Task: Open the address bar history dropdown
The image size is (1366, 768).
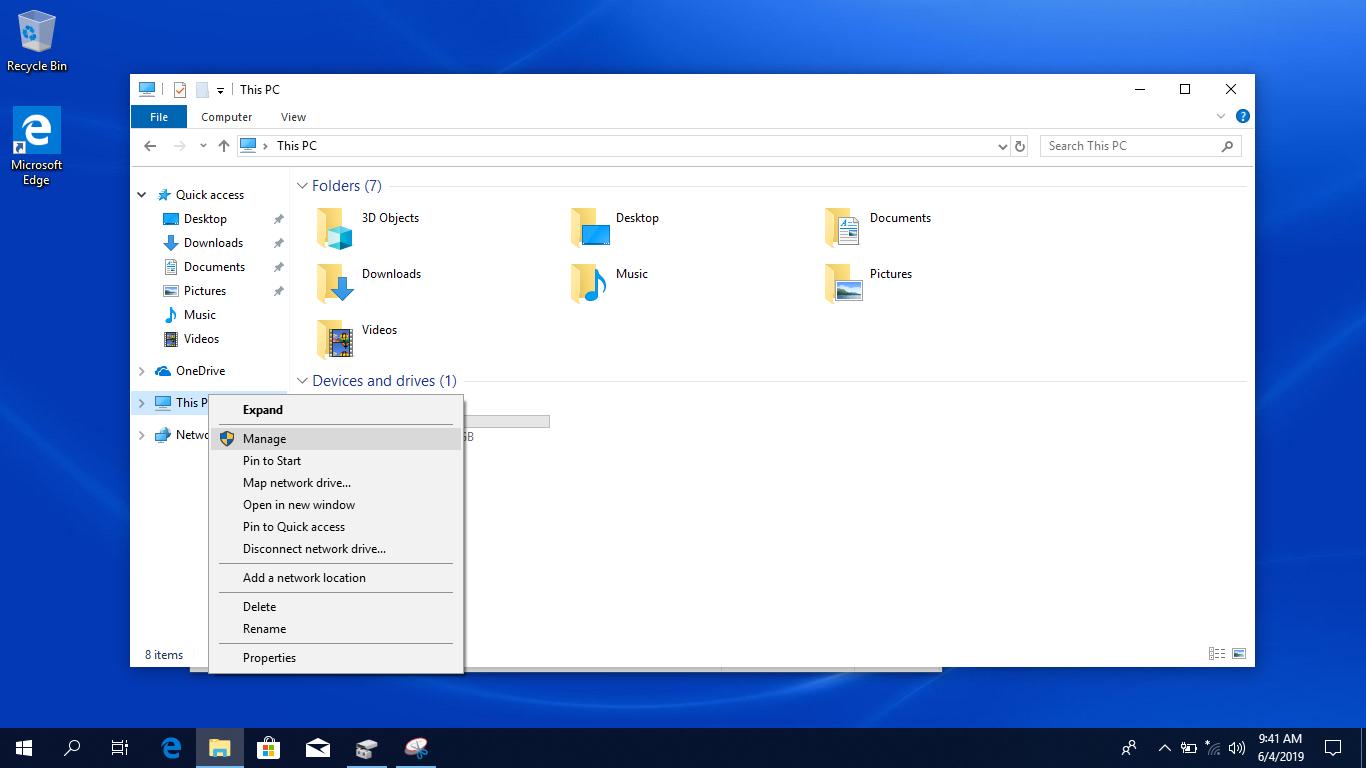Action: pos(1002,146)
